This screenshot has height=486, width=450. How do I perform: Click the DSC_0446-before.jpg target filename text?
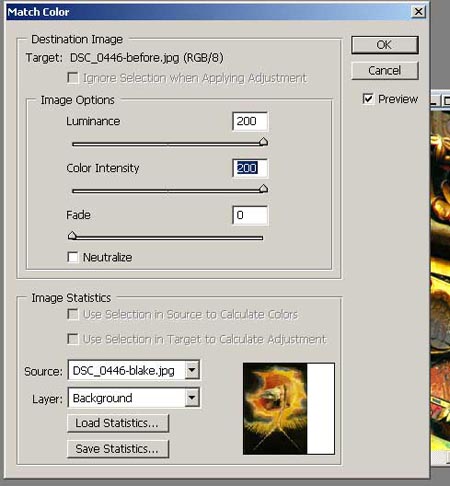point(125,58)
